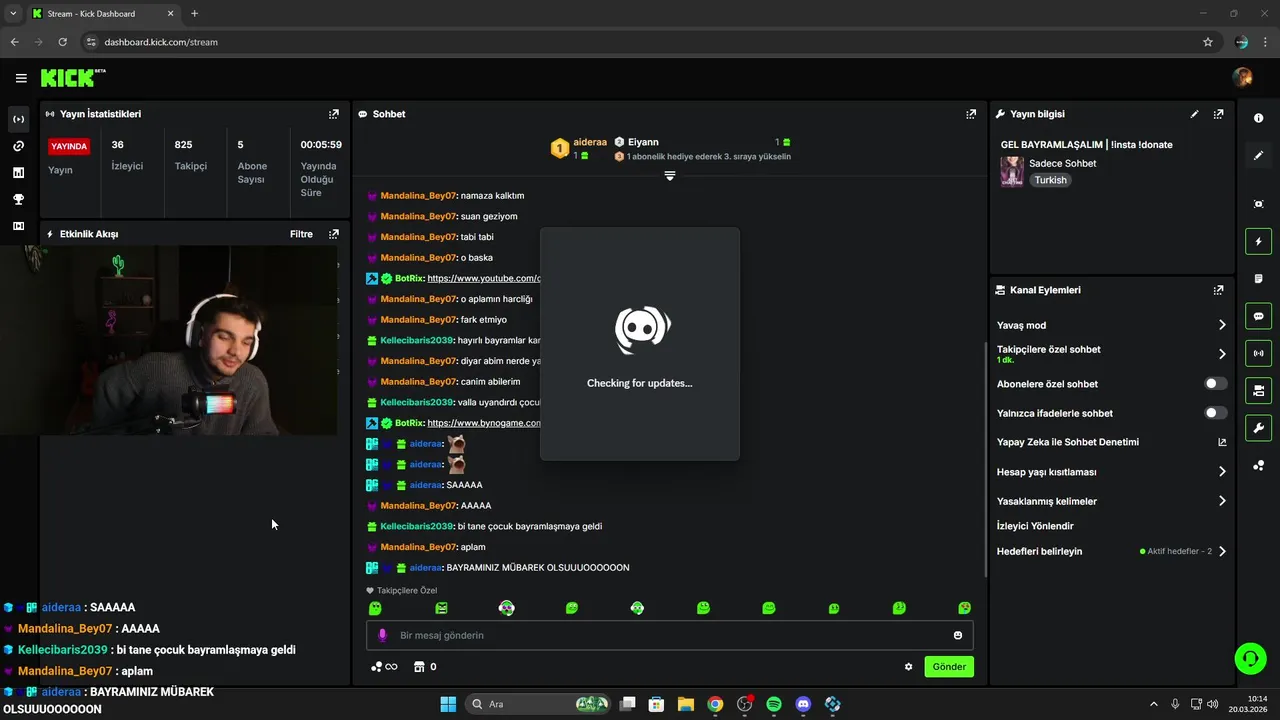1280x720 pixels.
Task: Click the purple microphone icon in message box
Action: tap(382, 635)
